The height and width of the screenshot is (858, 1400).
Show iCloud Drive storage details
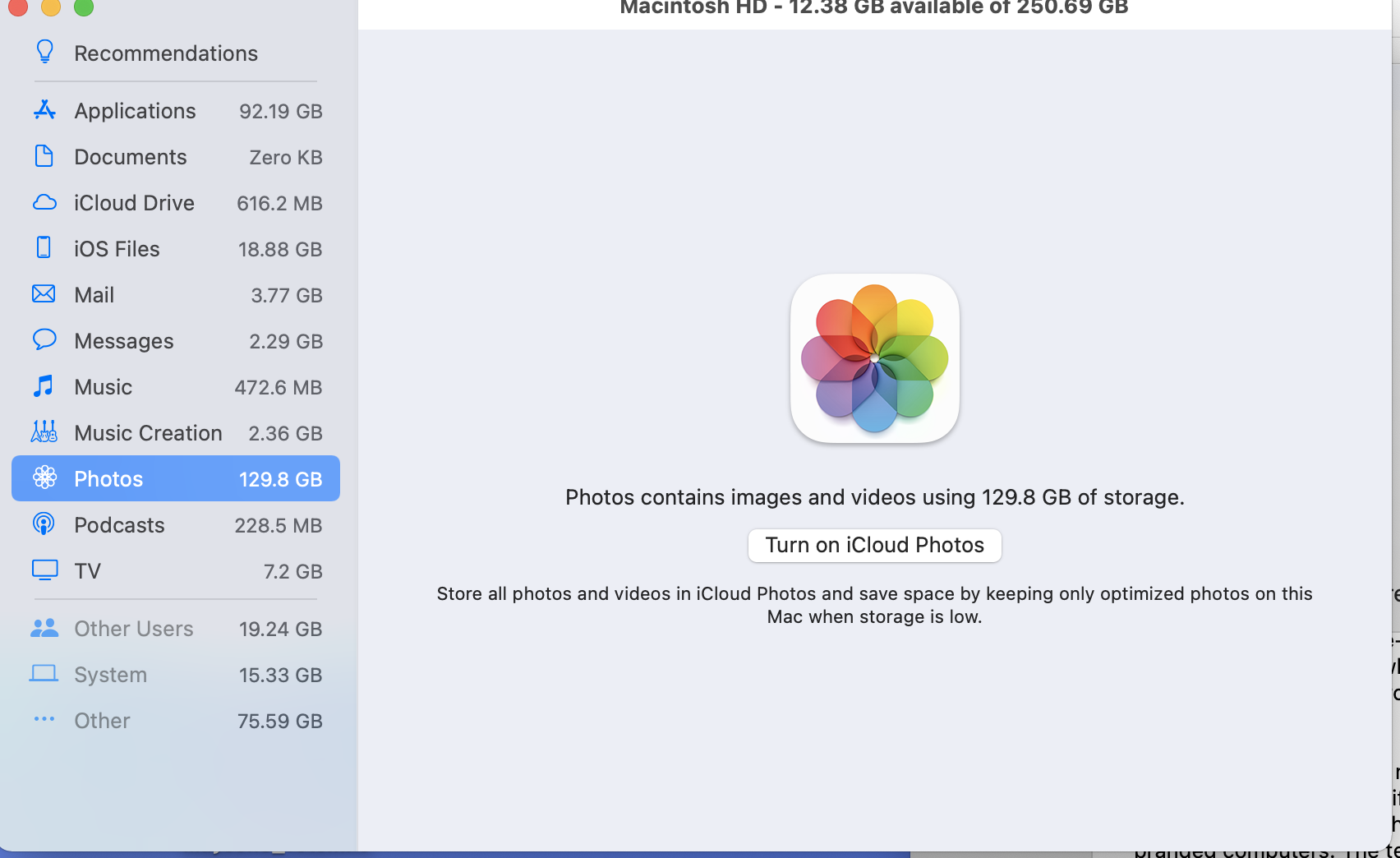click(x=176, y=202)
